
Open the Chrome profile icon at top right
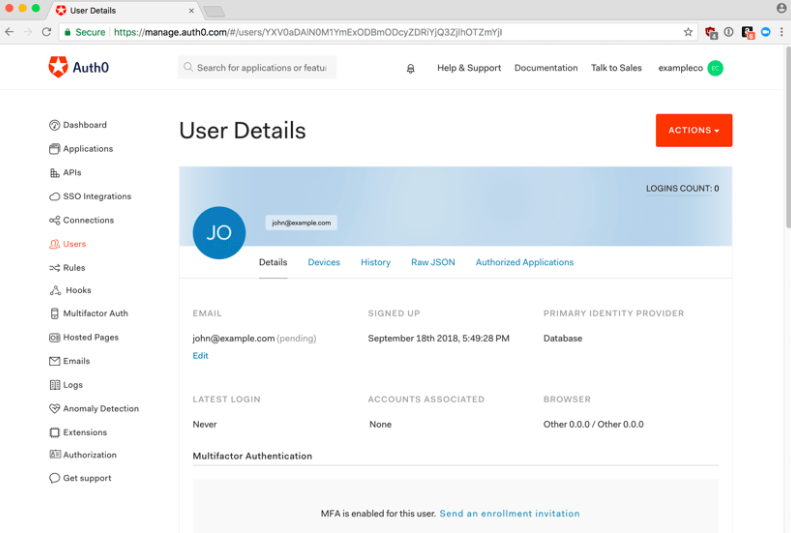point(781,8)
